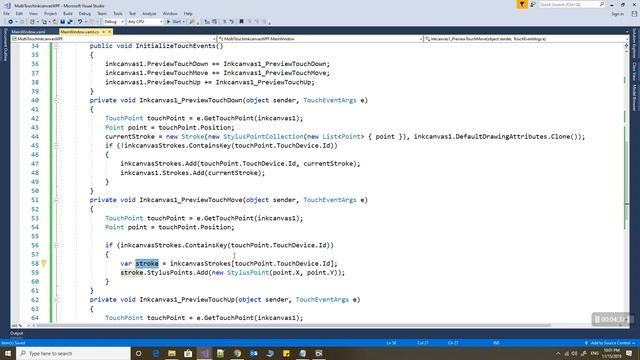Image resolution: width=640 pixels, height=360 pixels.
Task: Click the feedback icon beside Quick Launch
Action: pos(533,4)
